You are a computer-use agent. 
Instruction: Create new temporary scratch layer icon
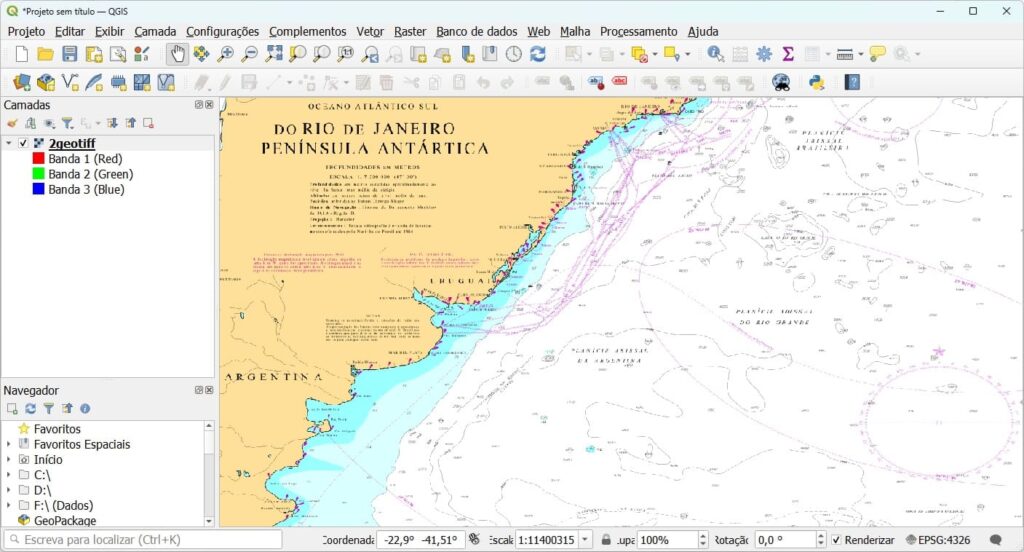pyautogui.click(x=118, y=82)
